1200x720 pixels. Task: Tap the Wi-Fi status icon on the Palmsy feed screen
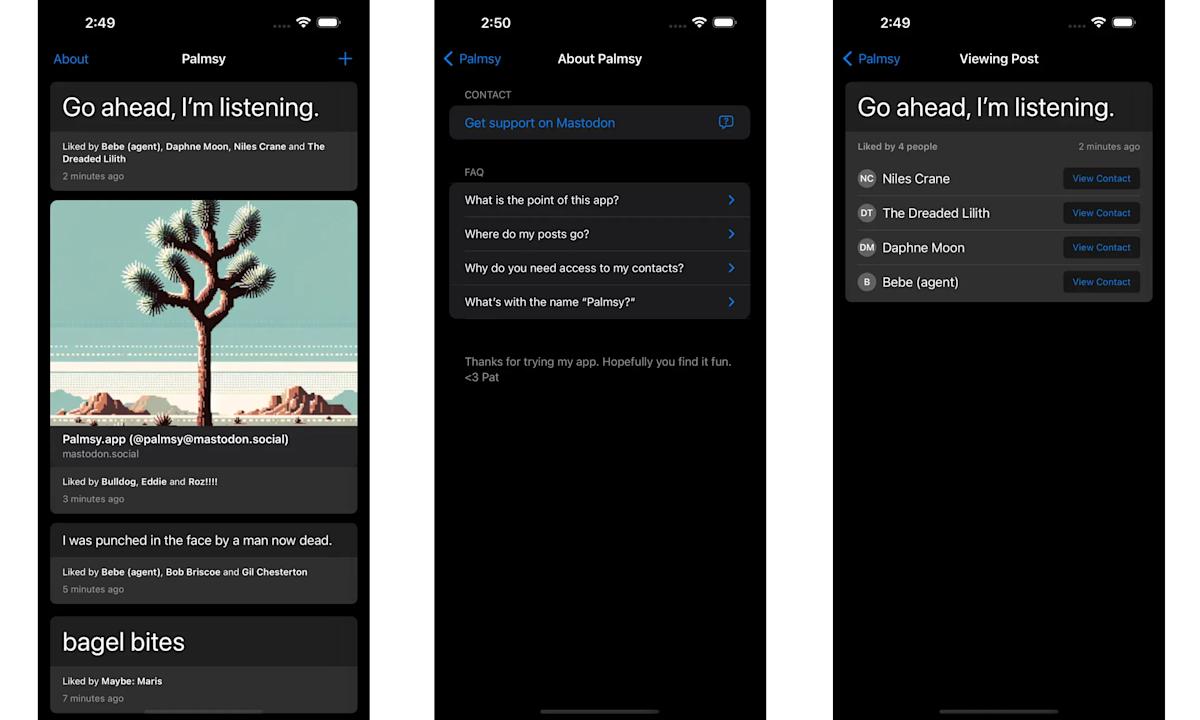[303, 22]
